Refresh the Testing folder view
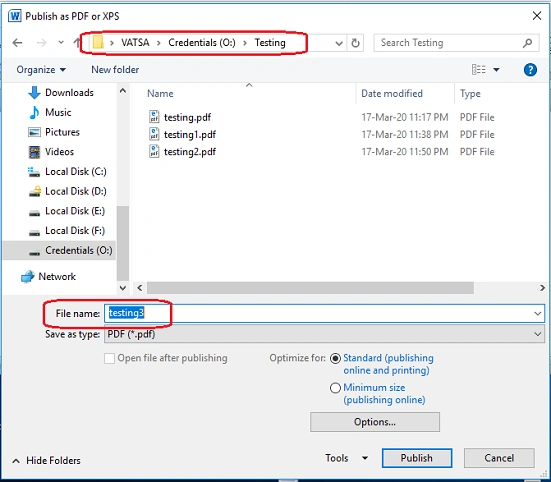The height and width of the screenshot is (482, 551). (355, 43)
